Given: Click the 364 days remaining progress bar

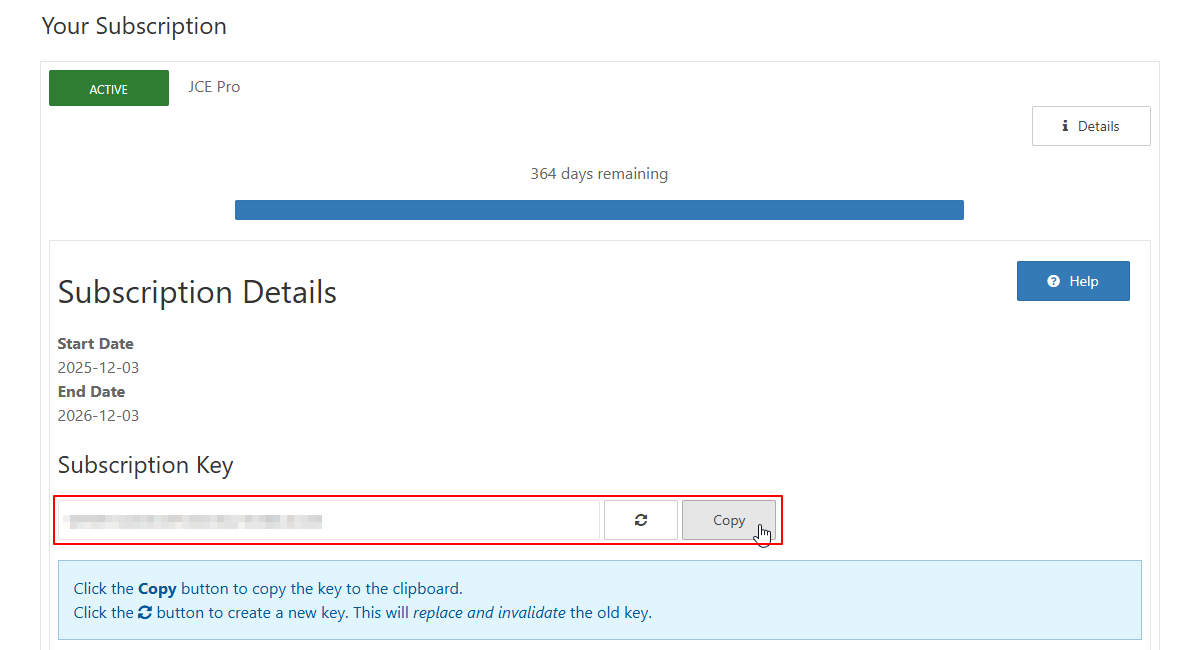Looking at the screenshot, I should pos(599,209).
